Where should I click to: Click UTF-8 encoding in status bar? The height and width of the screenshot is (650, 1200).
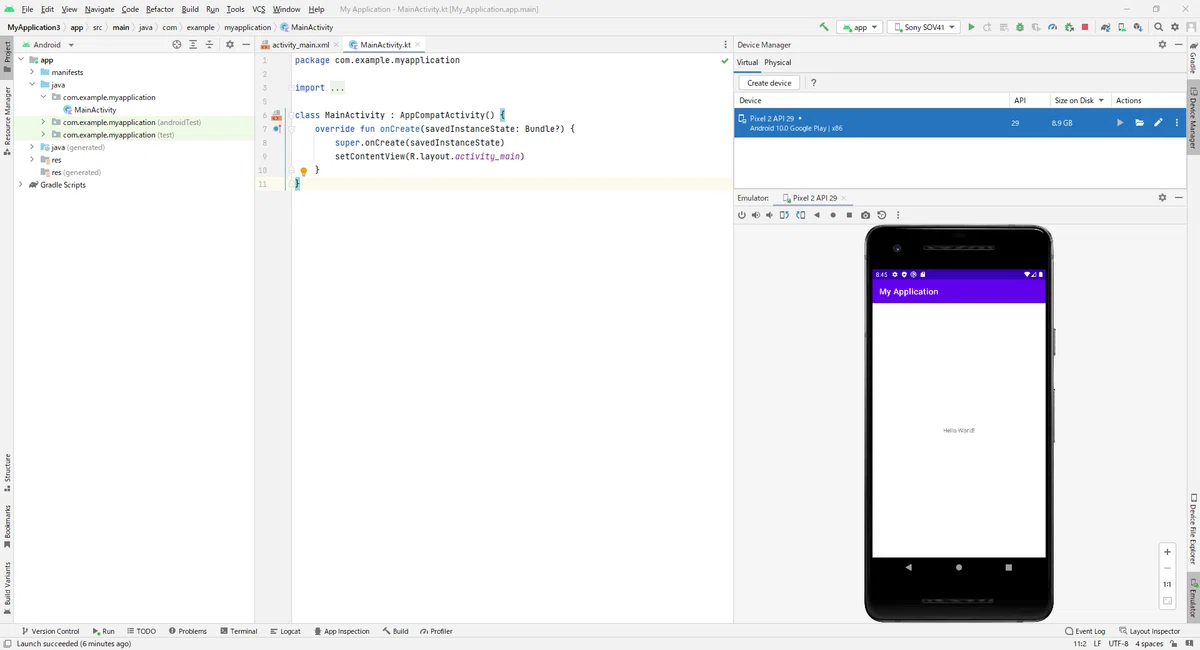[x=1118, y=643]
